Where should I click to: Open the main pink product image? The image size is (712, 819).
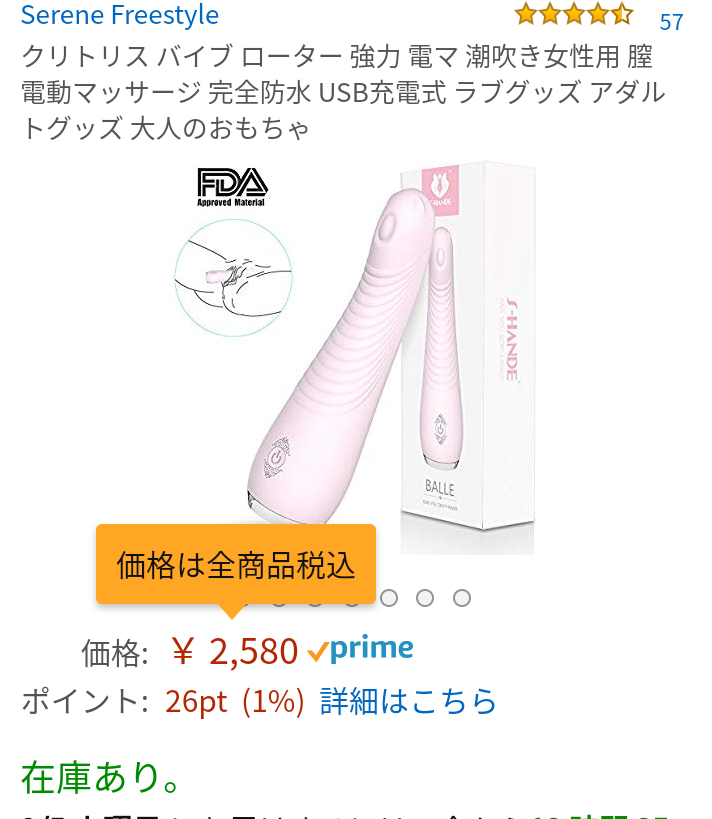[340, 355]
